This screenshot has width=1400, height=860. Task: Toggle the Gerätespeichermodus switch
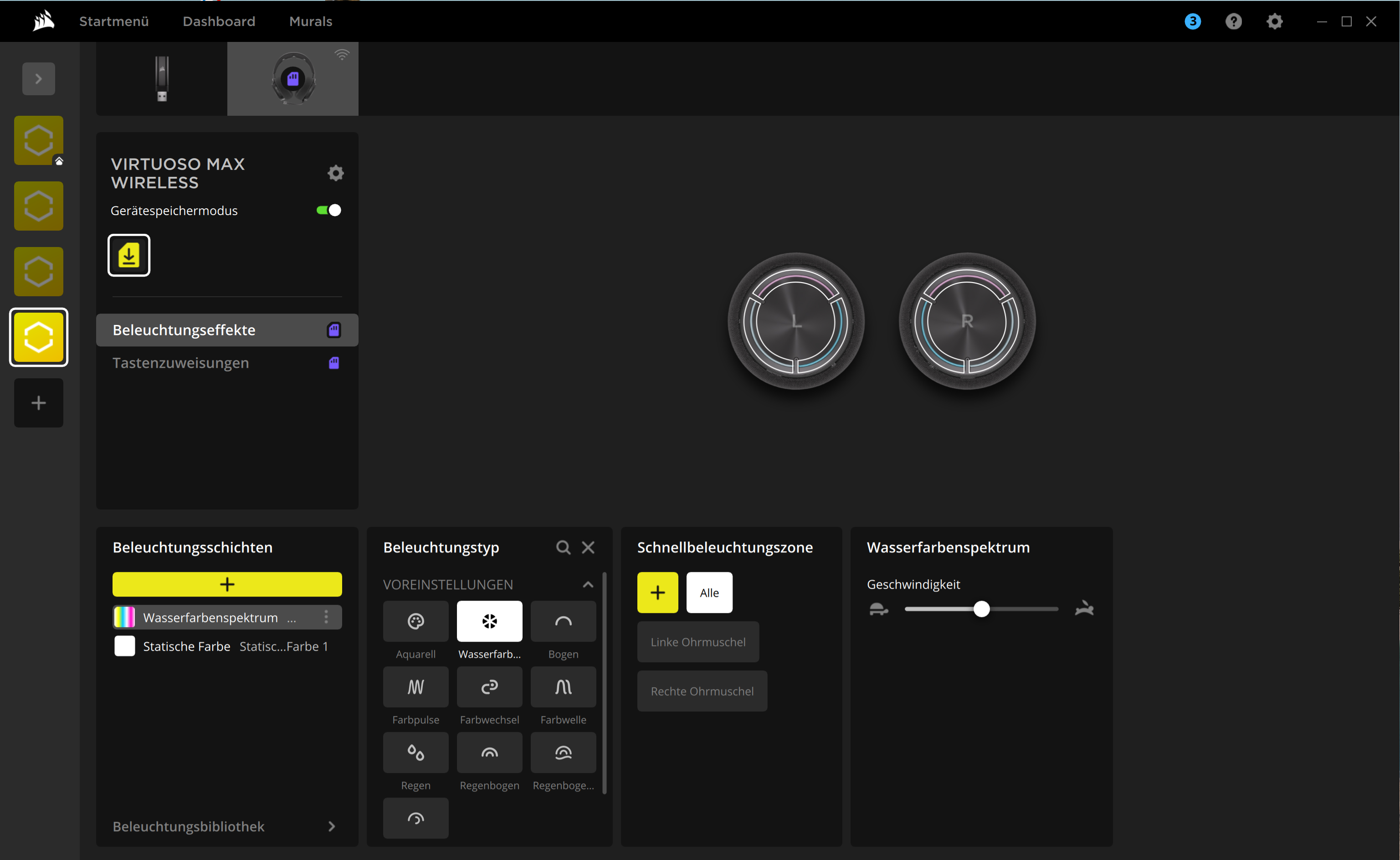pos(328,211)
